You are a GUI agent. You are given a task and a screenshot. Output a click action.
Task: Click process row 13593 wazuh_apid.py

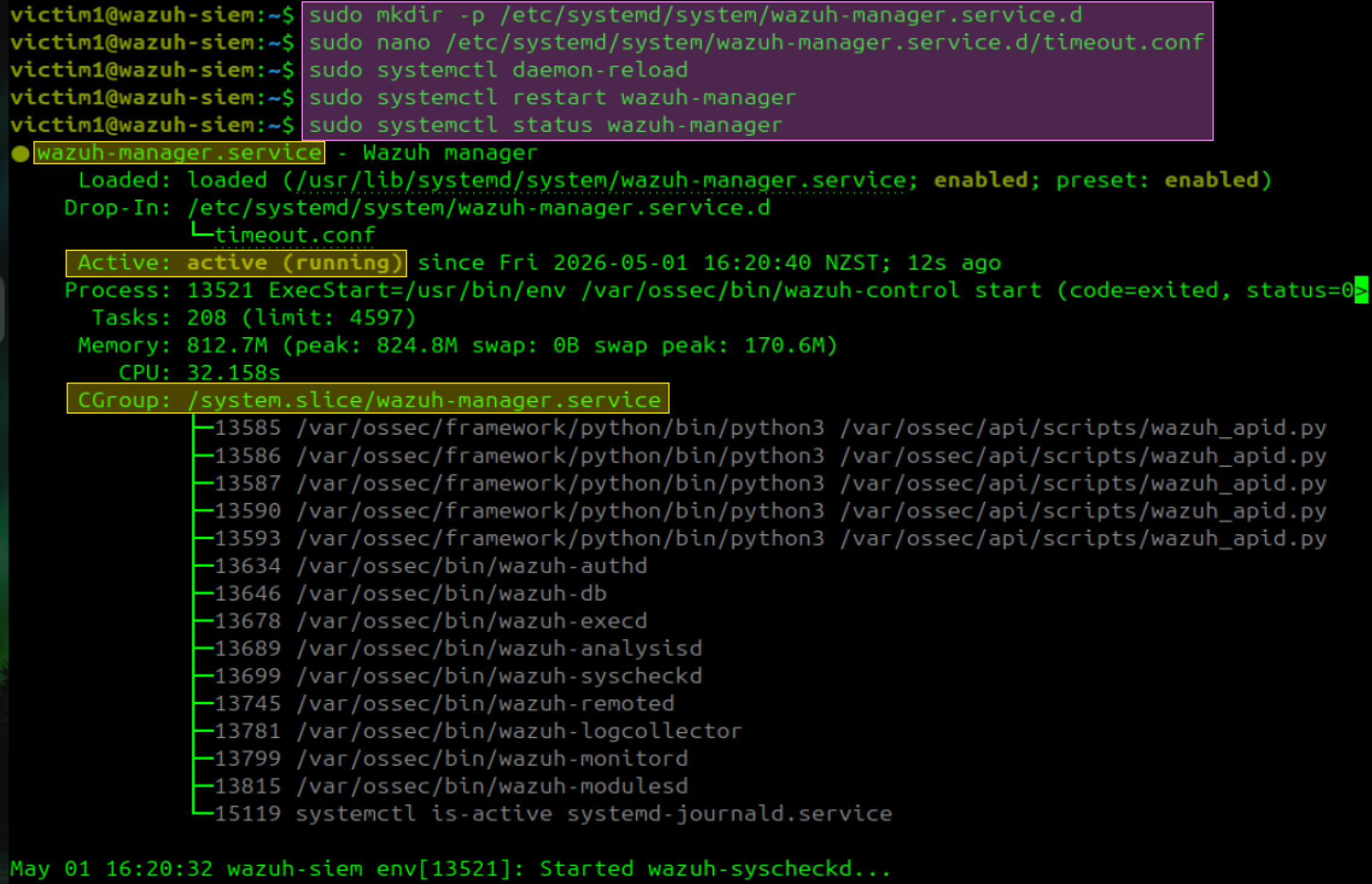[x=770, y=538]
